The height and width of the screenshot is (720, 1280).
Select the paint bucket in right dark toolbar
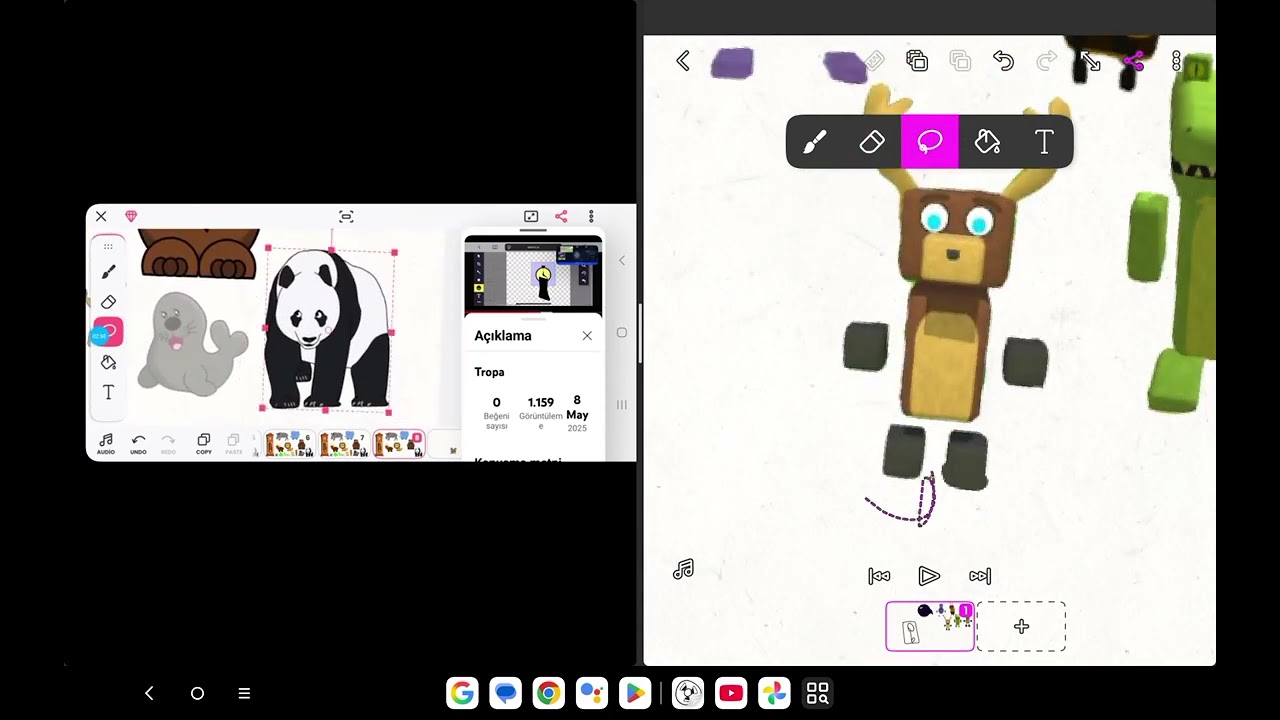coord(987,142)
